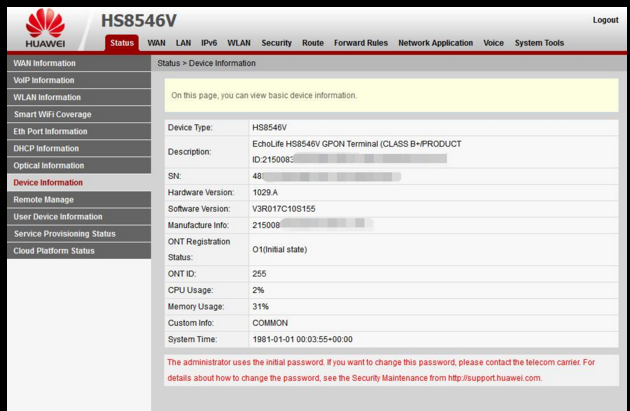The image size is (630, 411).
Task: Switch to the IPv6 tab
Action: coord(209,43)
